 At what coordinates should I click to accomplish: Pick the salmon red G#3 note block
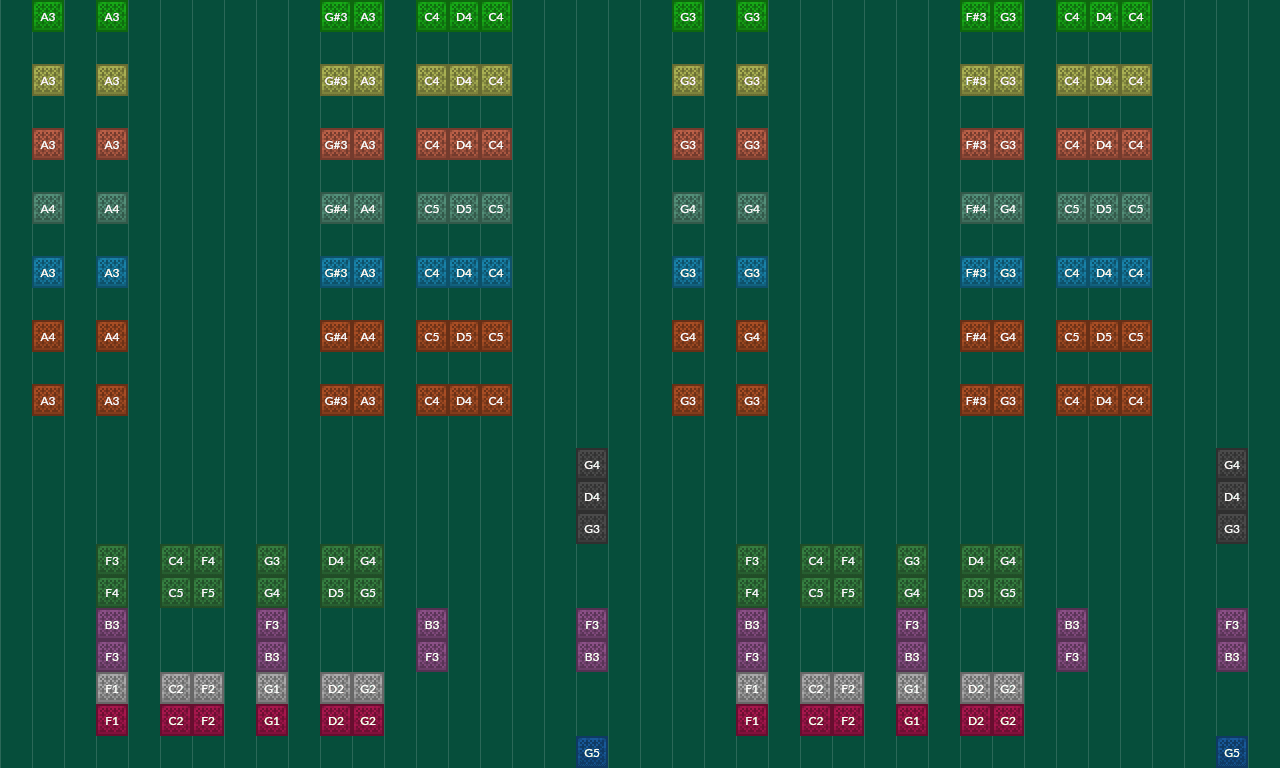coord(336,144)
